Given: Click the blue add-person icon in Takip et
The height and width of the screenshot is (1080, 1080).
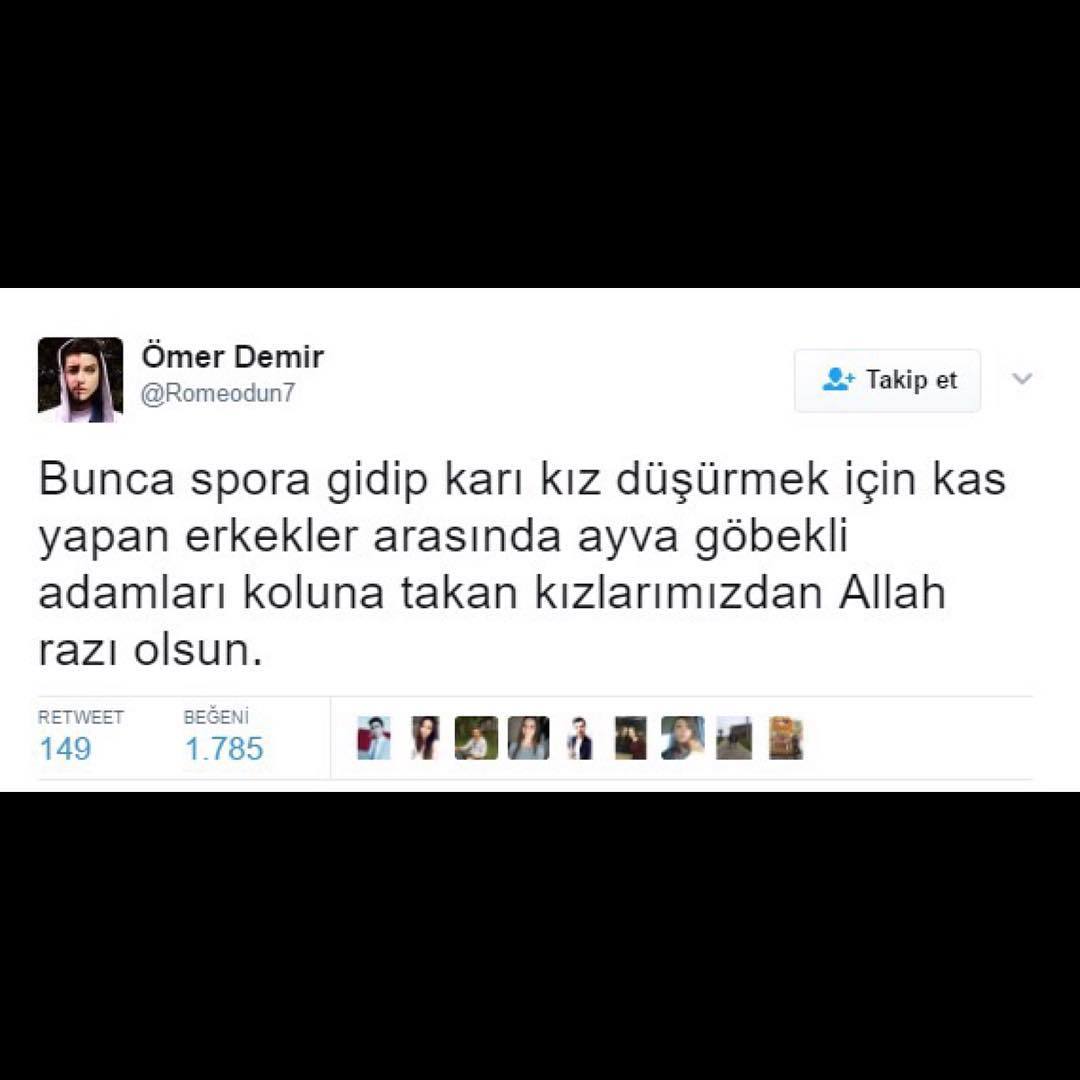Looking at the screenshot, I should pos(838,380).
